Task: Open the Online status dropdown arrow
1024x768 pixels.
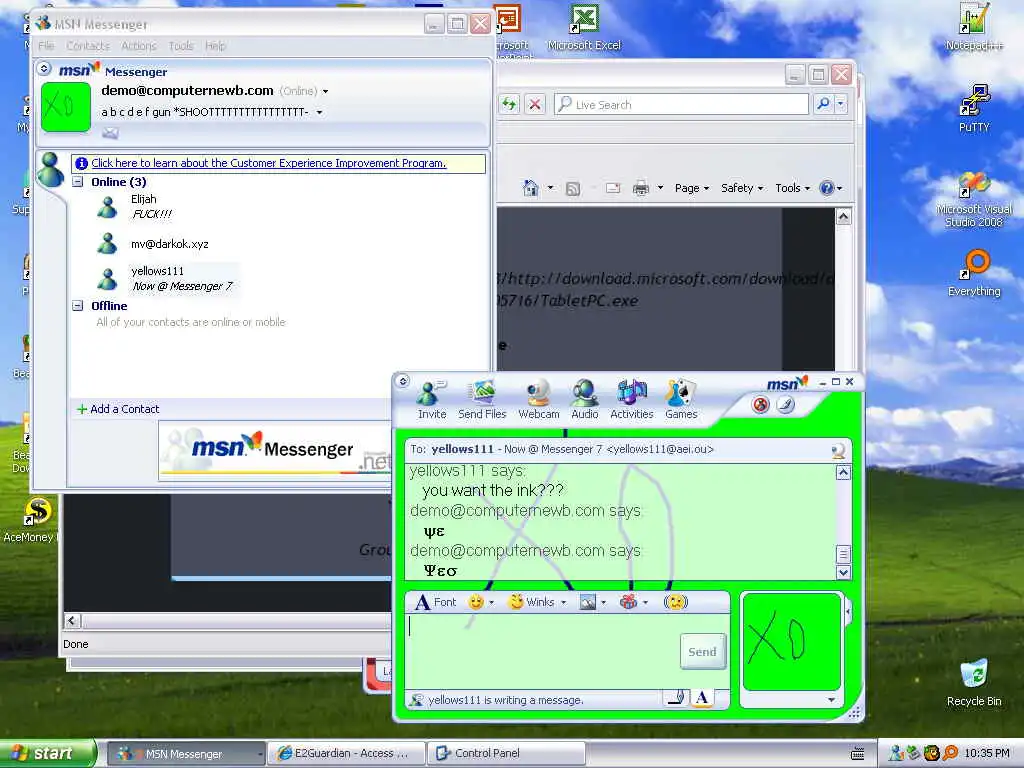Action: [325, 91]
